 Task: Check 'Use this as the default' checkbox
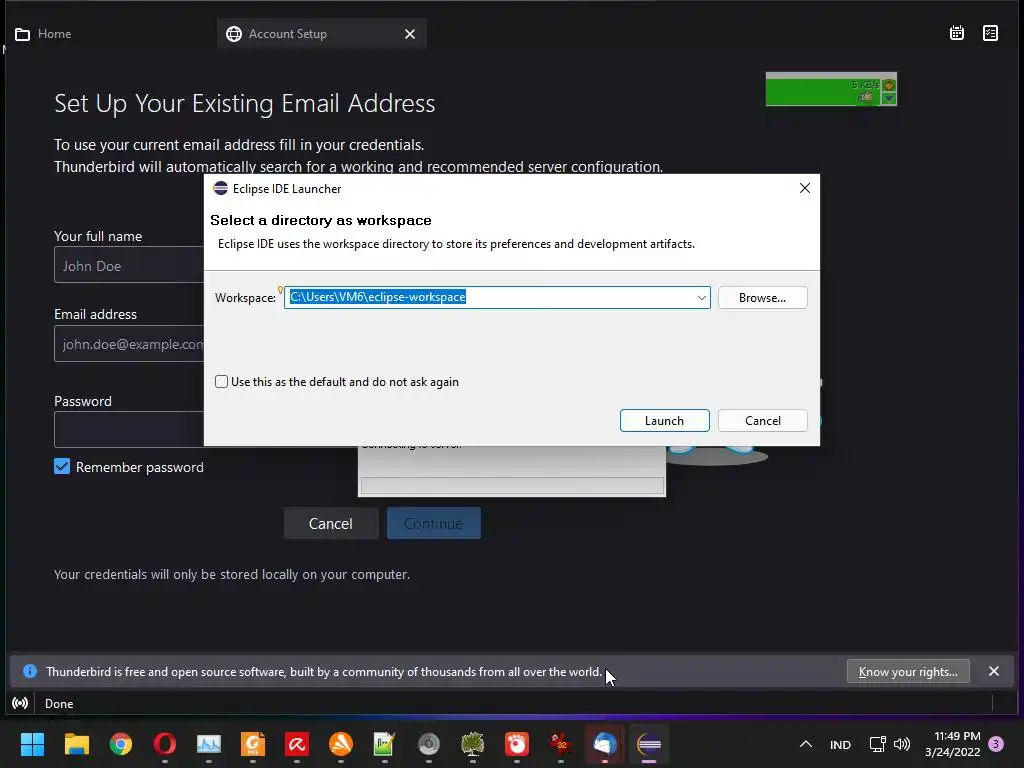point(221,381)
